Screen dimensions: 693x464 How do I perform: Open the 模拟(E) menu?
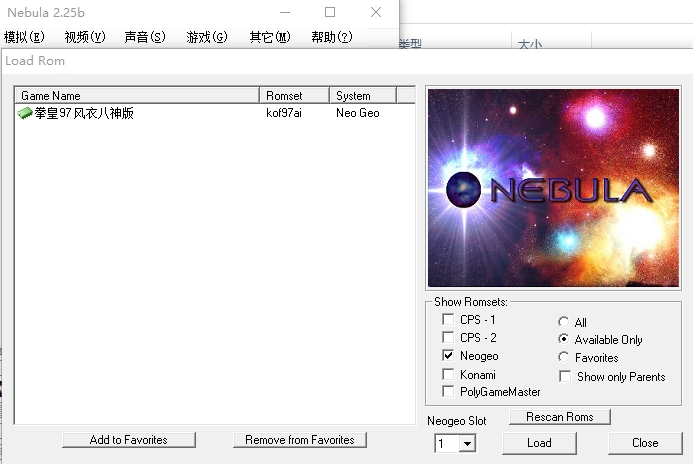coord(24,37)
